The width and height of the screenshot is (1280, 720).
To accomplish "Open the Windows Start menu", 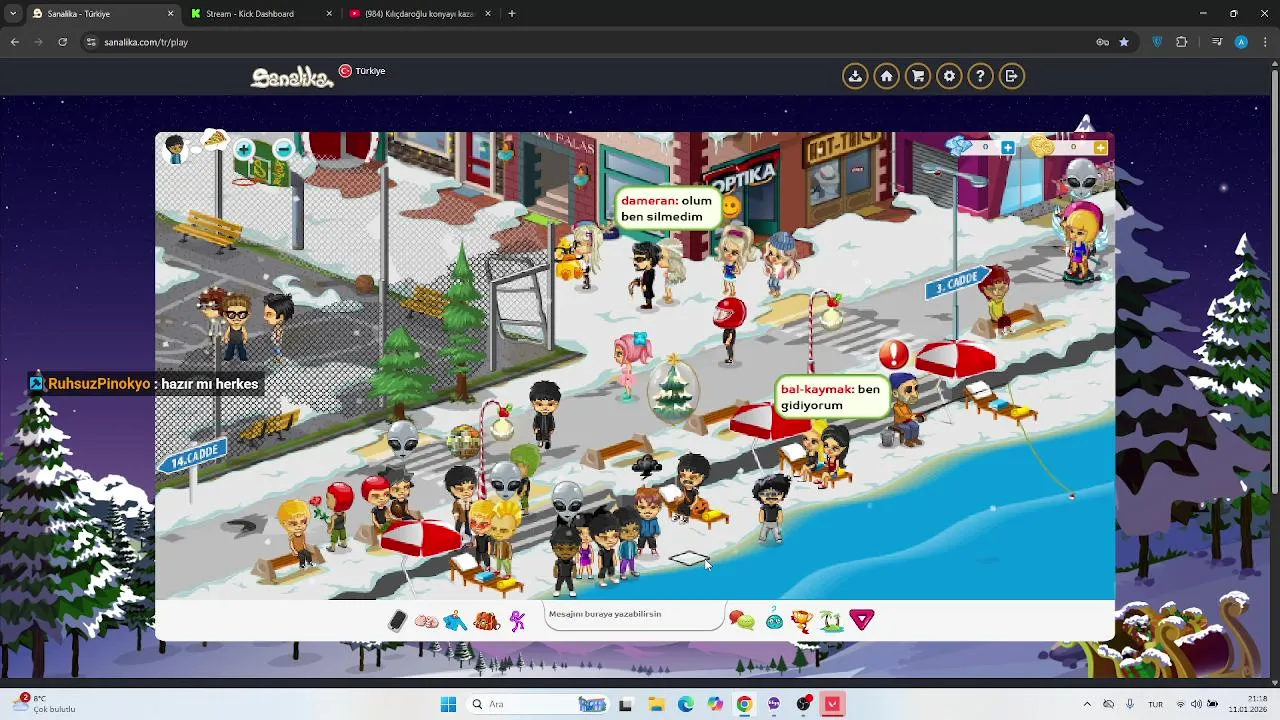I will pos(448,704).
